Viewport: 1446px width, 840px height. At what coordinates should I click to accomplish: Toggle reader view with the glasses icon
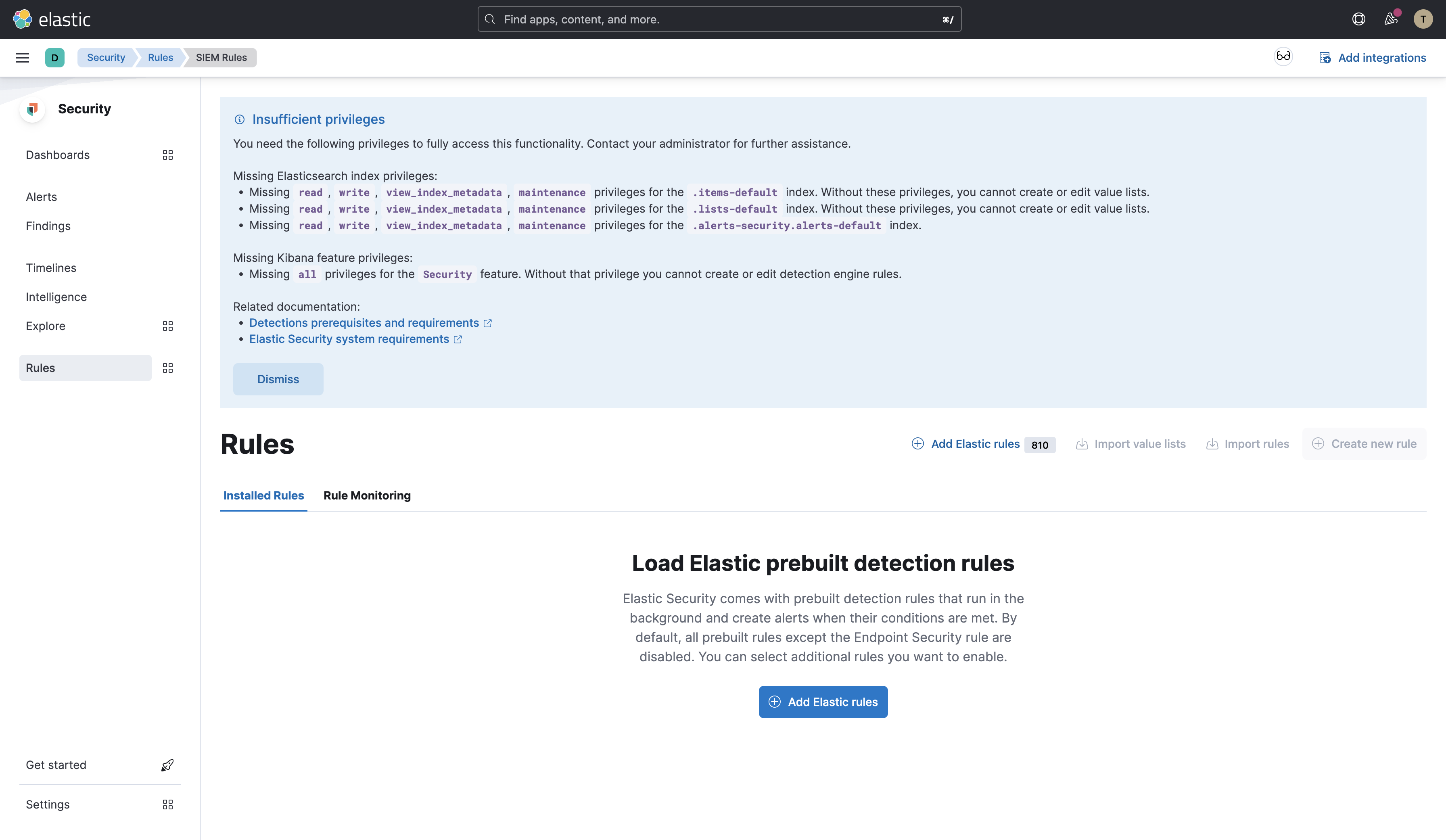click(1283, 57)
